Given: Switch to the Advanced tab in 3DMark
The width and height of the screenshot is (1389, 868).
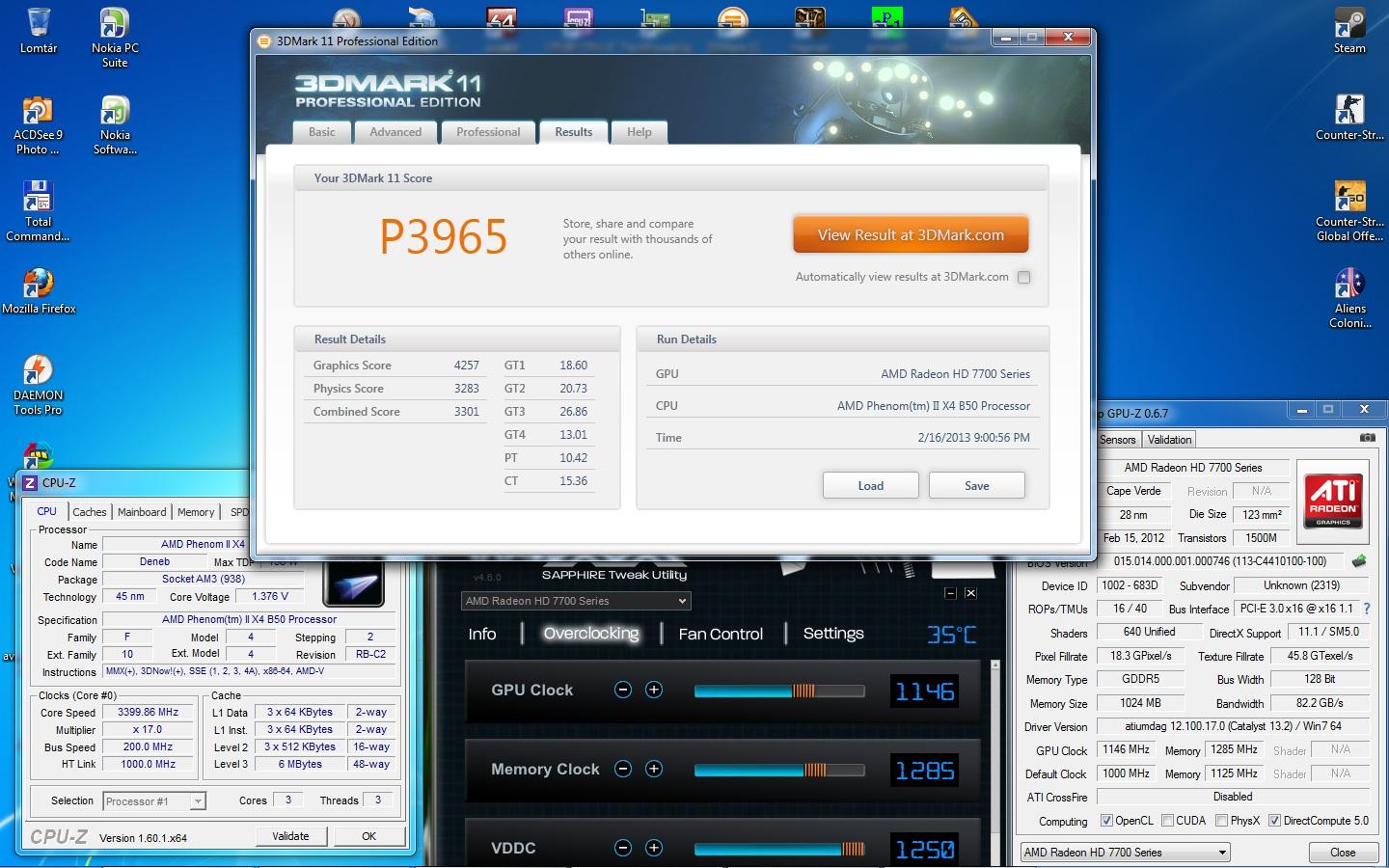Looking at the screenshot, I should 395,132.
